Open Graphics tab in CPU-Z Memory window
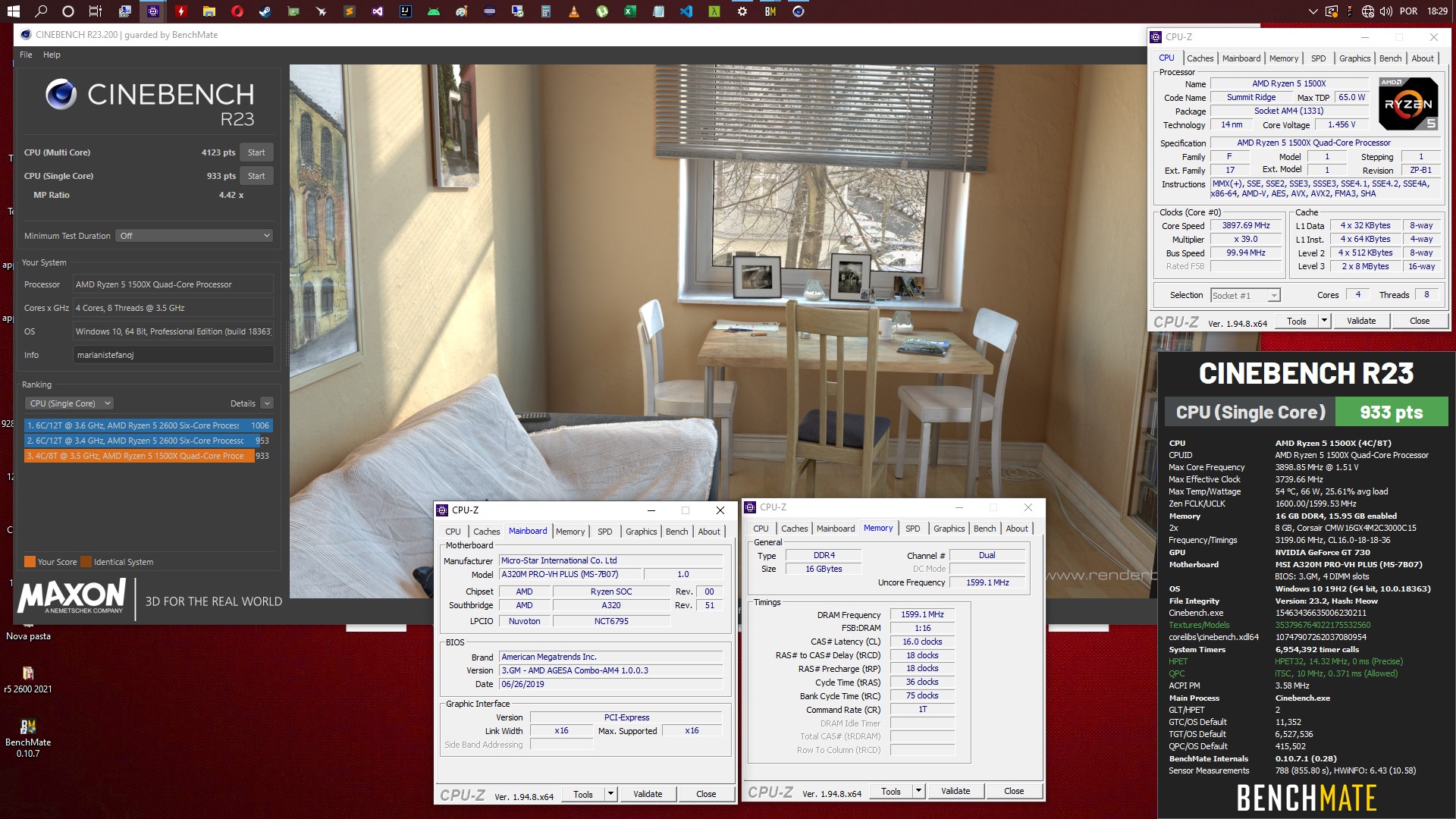This screenshot has height=819, width=1456. click(949, 529)
